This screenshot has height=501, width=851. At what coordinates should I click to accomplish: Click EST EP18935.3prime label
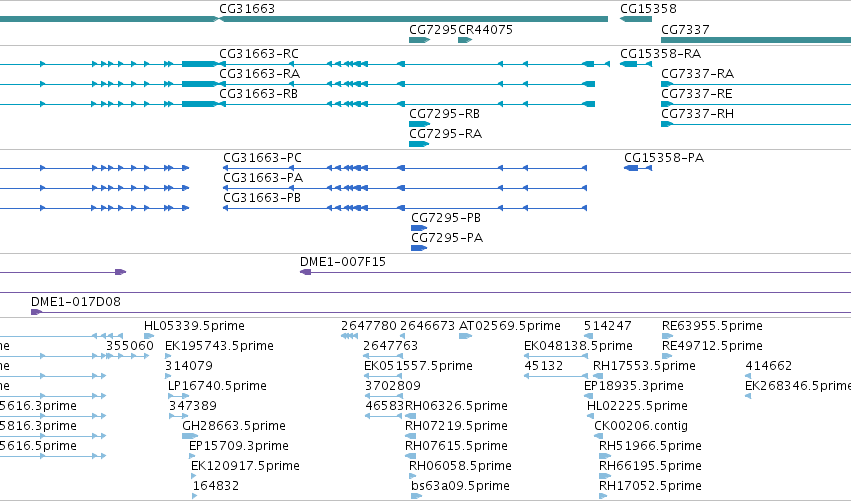tap(634, 386)
